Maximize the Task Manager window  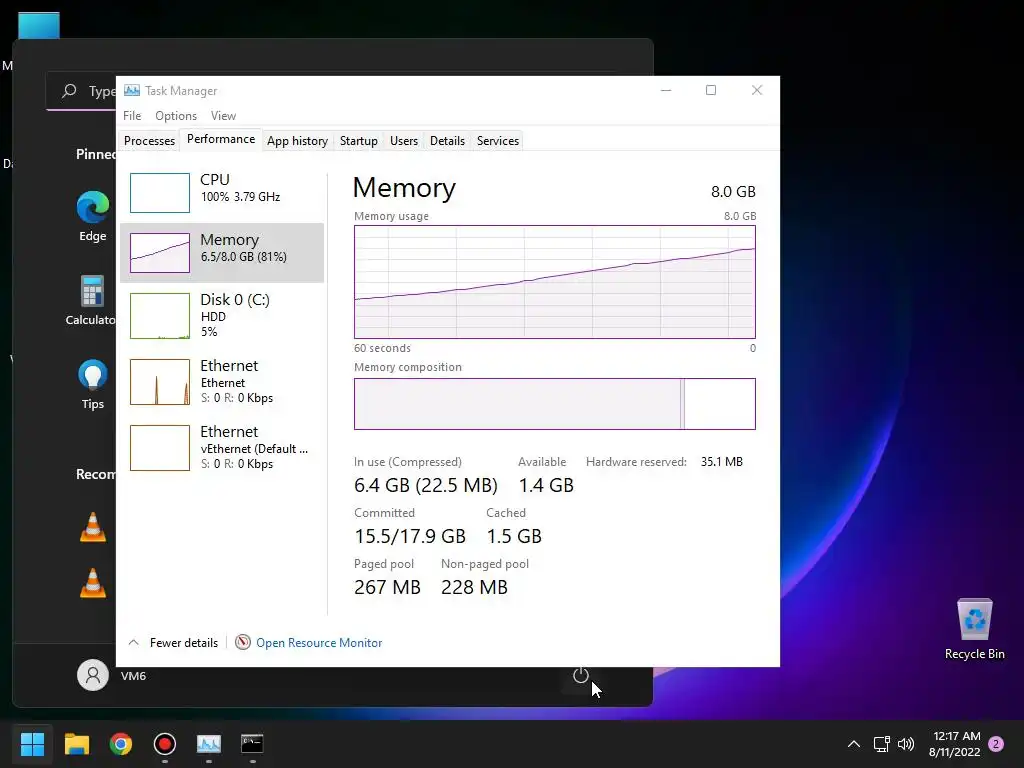point(711,90)
